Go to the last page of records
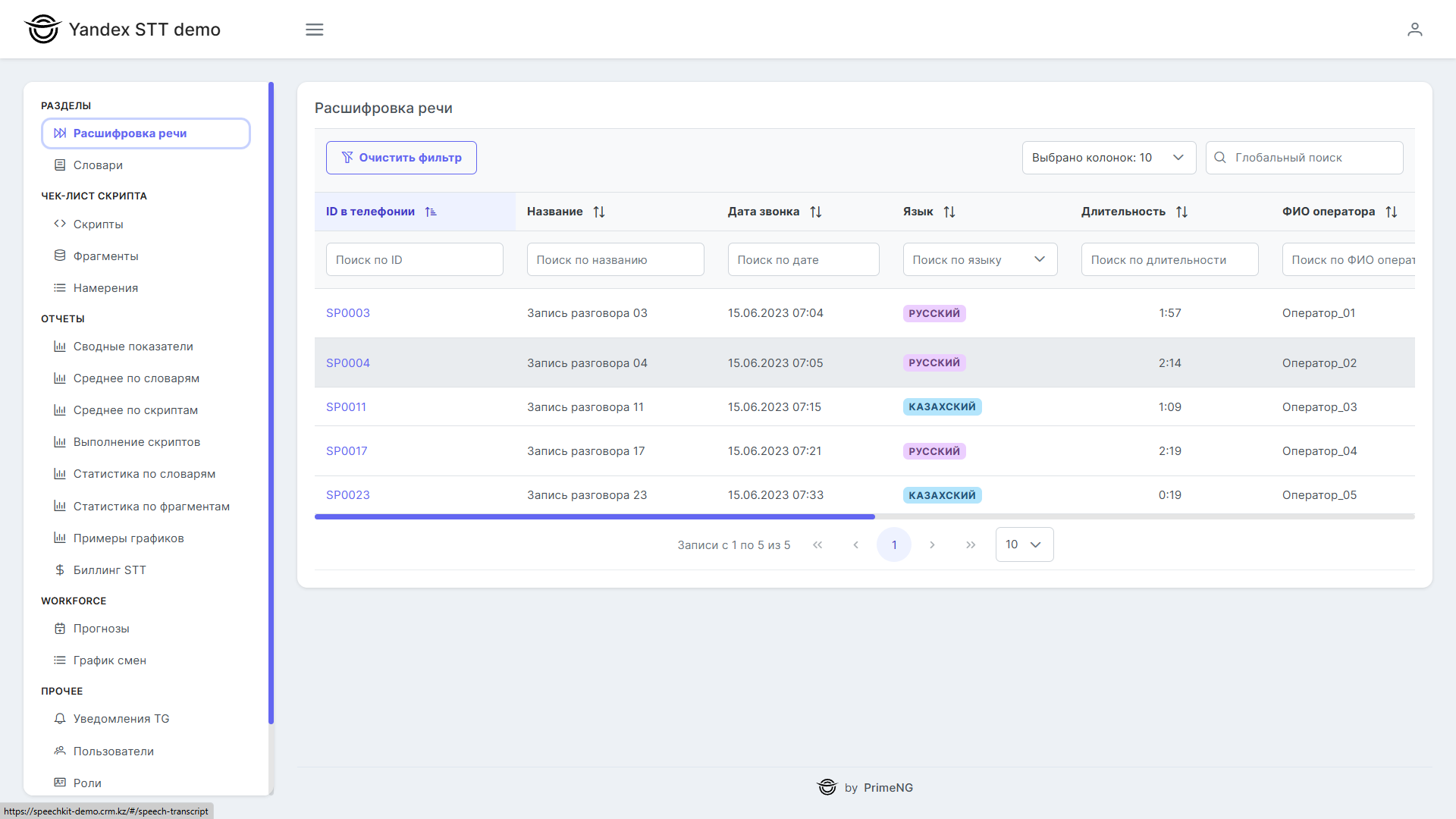Image resolution: width=1456 pixels, height=819 pixels. point(971,545)
